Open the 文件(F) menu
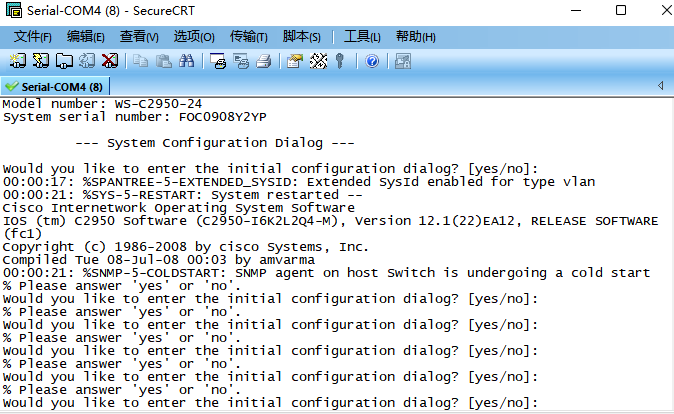The image size is (674, 414). (32, 37)
